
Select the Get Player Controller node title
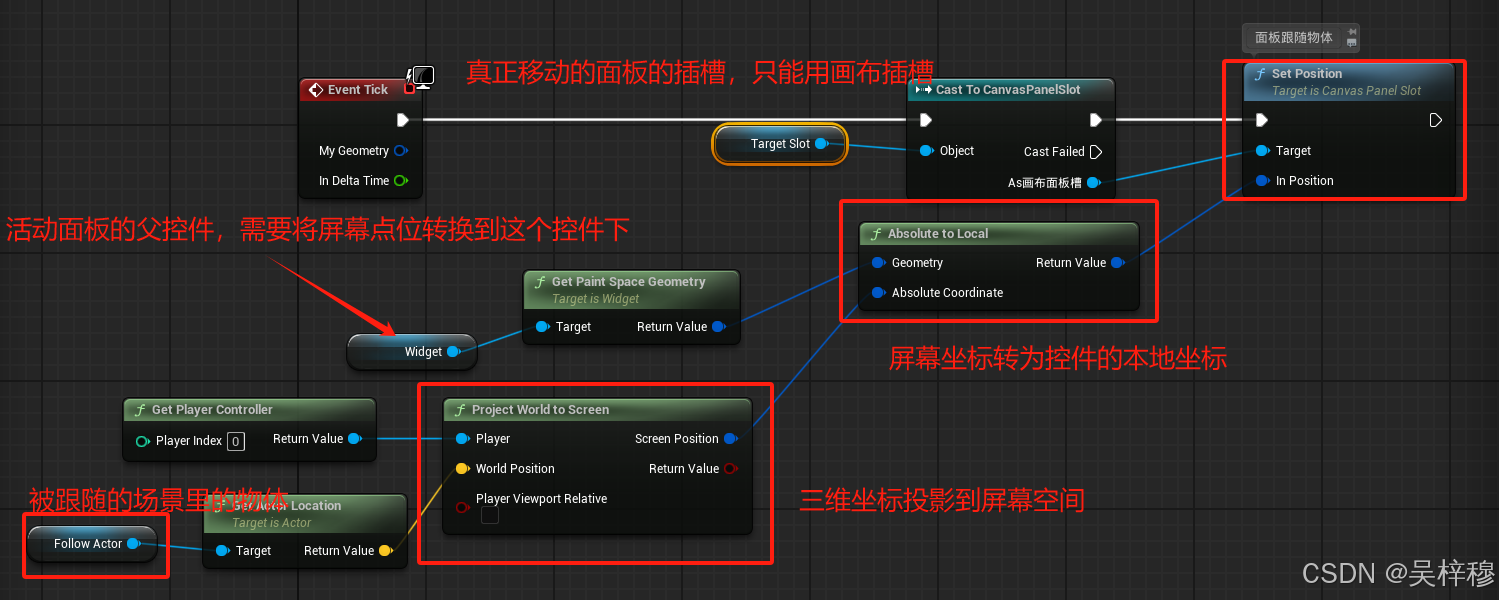point(212,410)
